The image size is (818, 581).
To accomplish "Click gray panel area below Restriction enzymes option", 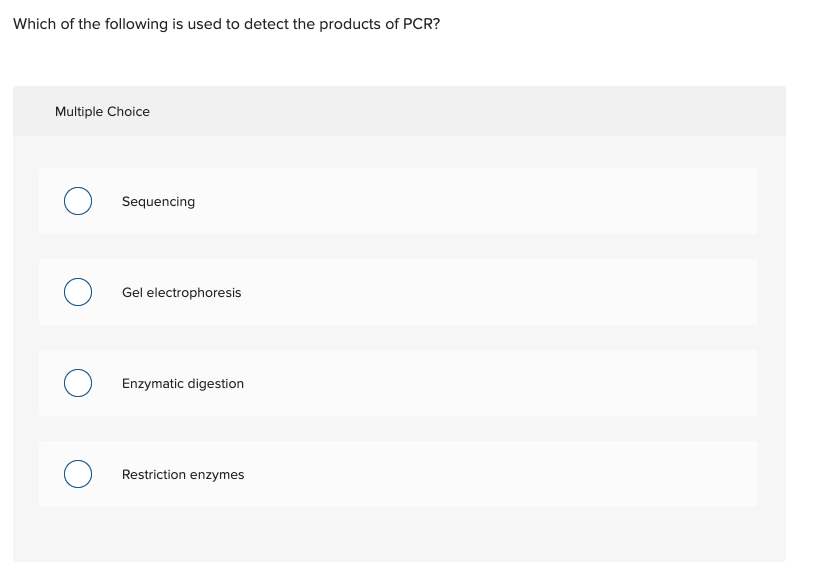I will 400,535.
